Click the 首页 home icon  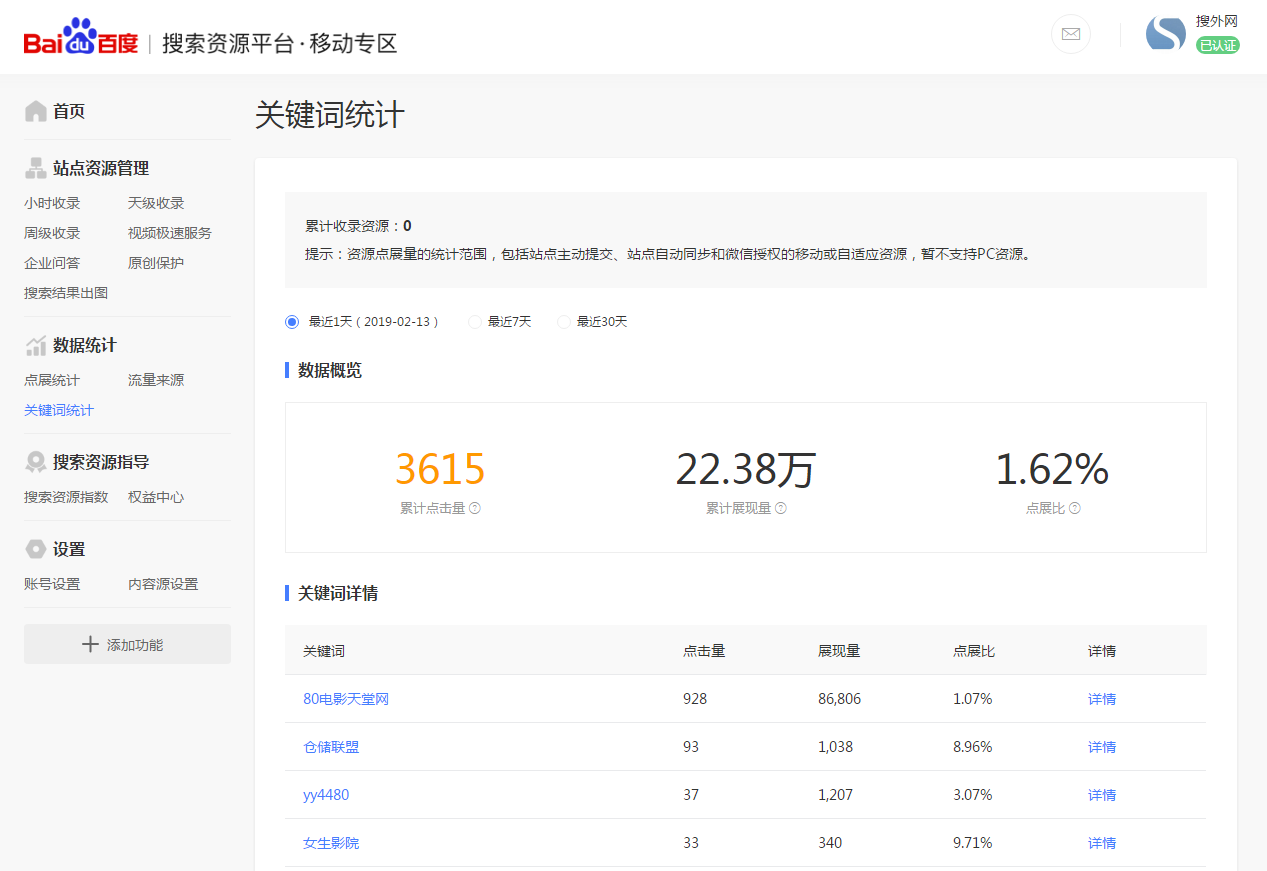pos(34,110)
